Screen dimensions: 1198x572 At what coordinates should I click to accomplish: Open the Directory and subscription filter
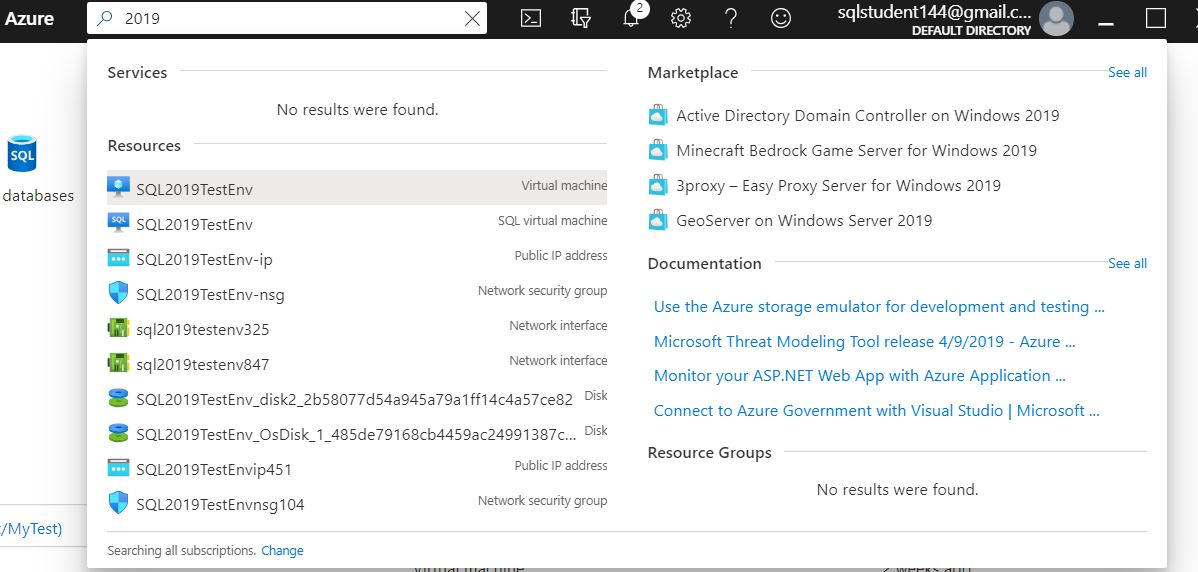581,18
